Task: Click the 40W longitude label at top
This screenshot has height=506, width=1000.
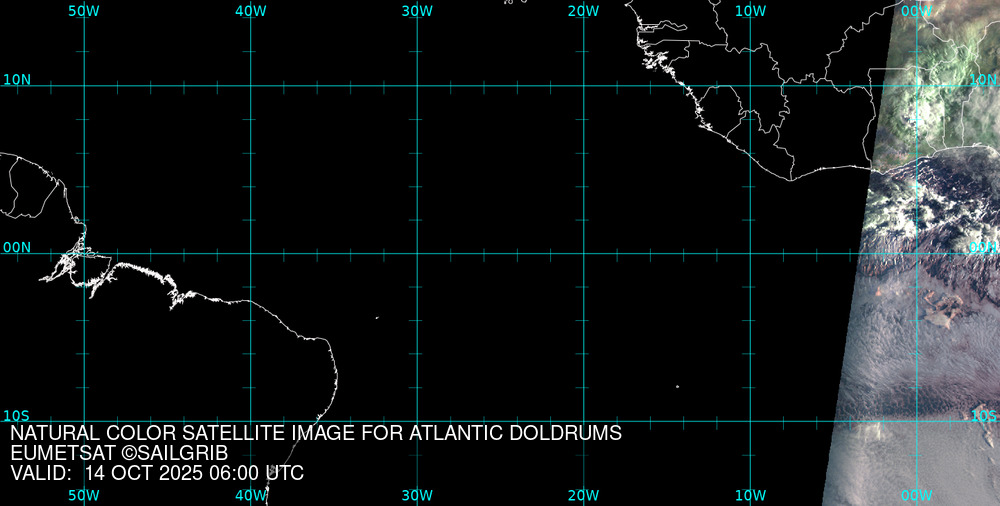Action: [x=250, y=11]
